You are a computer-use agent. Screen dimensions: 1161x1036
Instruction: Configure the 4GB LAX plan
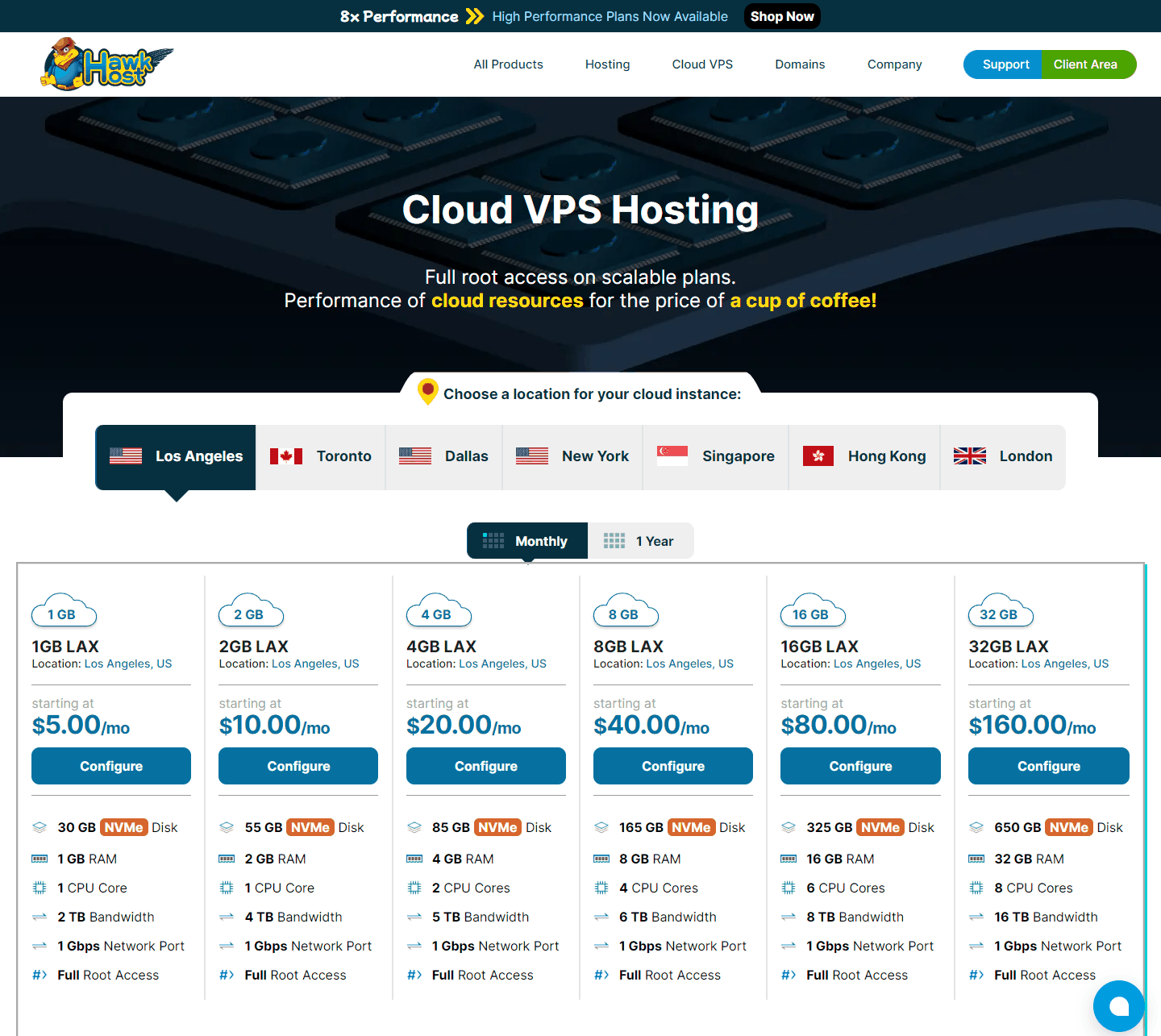[x=486, y=766]
